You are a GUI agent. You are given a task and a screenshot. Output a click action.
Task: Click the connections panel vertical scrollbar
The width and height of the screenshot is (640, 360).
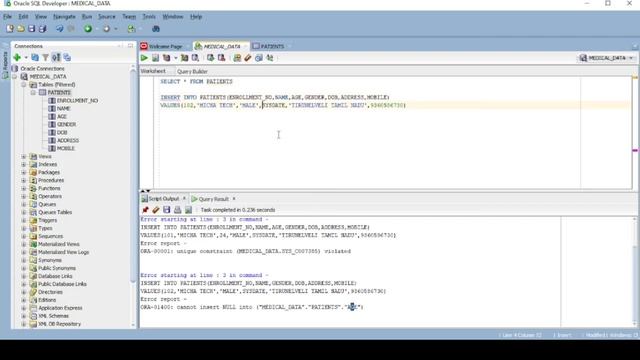[x=133, y=176]
